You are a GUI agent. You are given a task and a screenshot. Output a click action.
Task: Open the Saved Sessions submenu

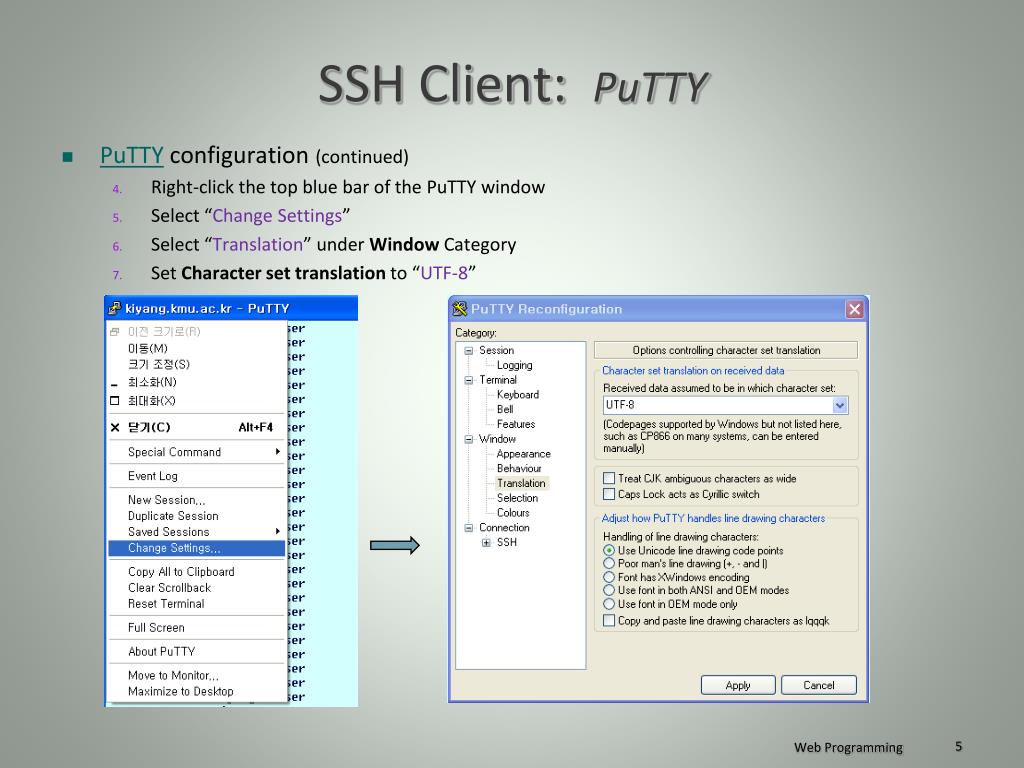pyautogui.click(x=197, y=532)
